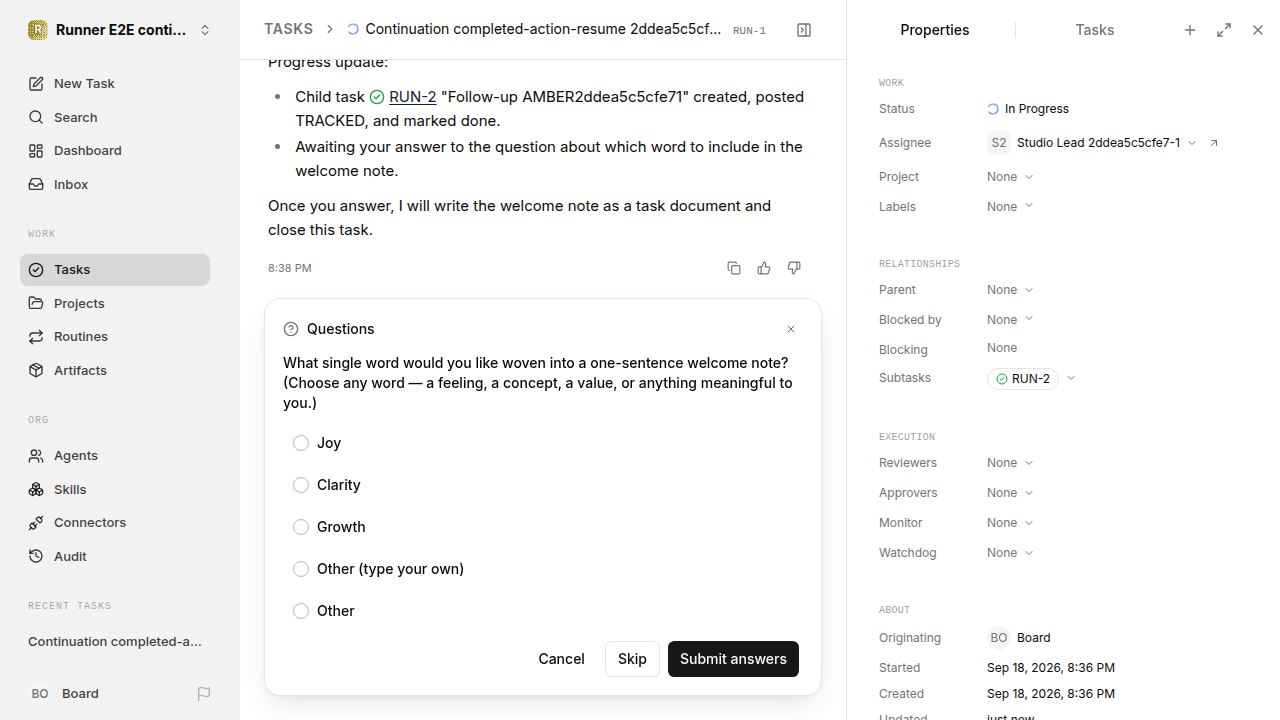Switch to the Tasks tab in right panel
Image resolution: width=1280 pixels, height=720 pixels.
(x=1094, y=30)
